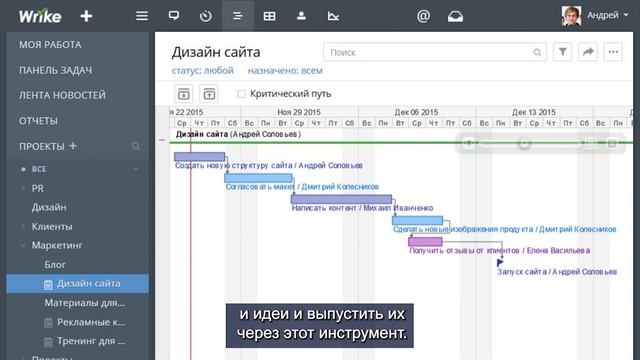
Task: Open the filter funnel icon
Action: pos(562,52)
